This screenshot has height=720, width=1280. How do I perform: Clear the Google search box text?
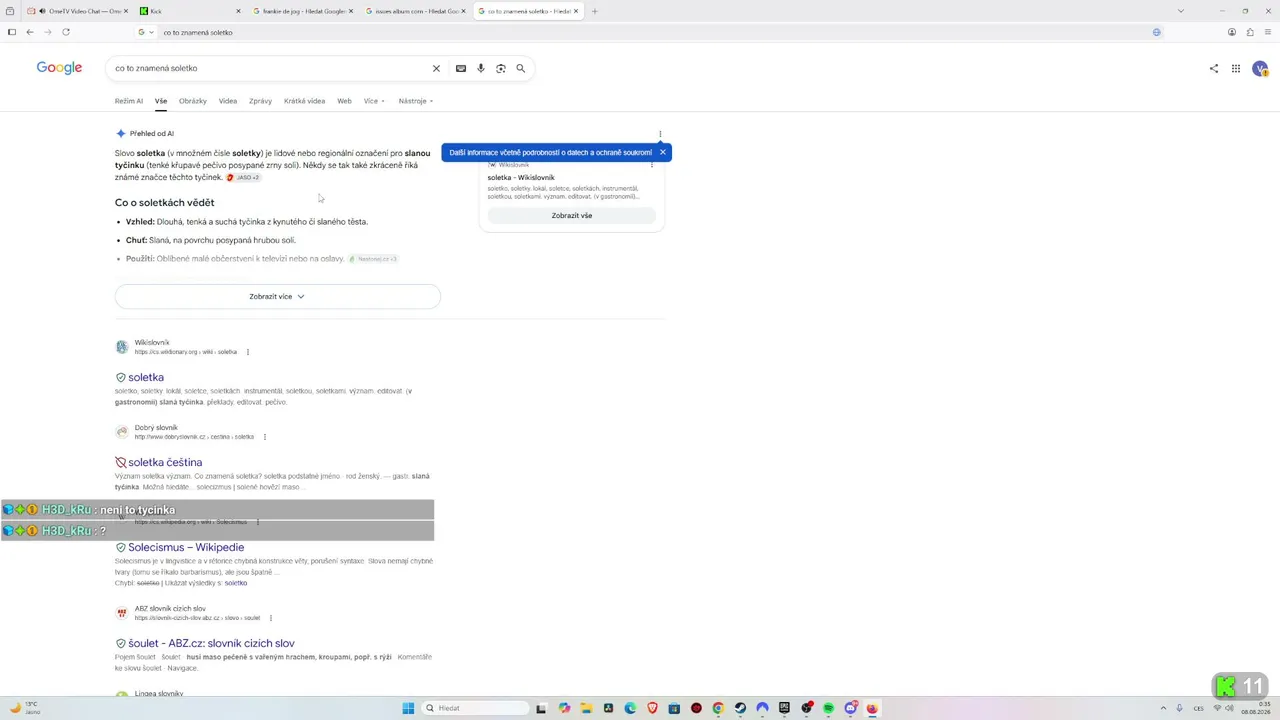(436, 68)
